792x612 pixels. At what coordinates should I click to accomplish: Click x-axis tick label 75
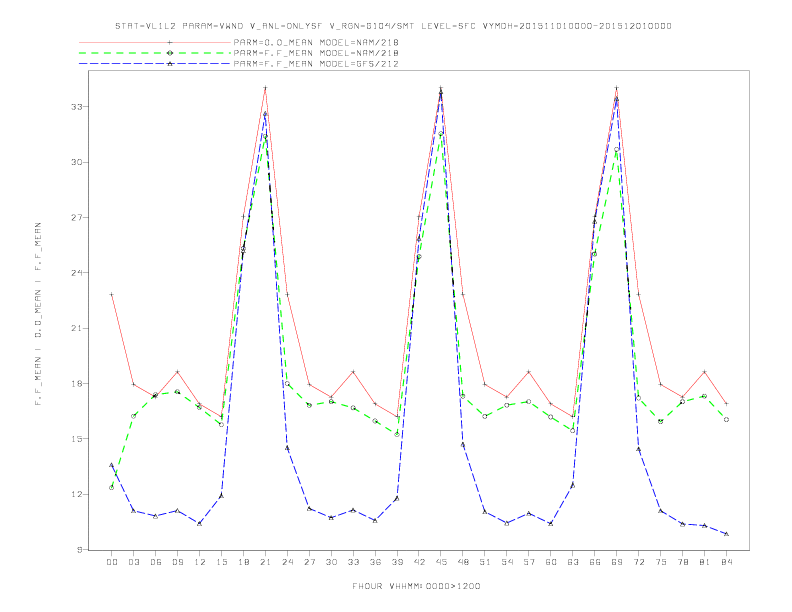661,562
